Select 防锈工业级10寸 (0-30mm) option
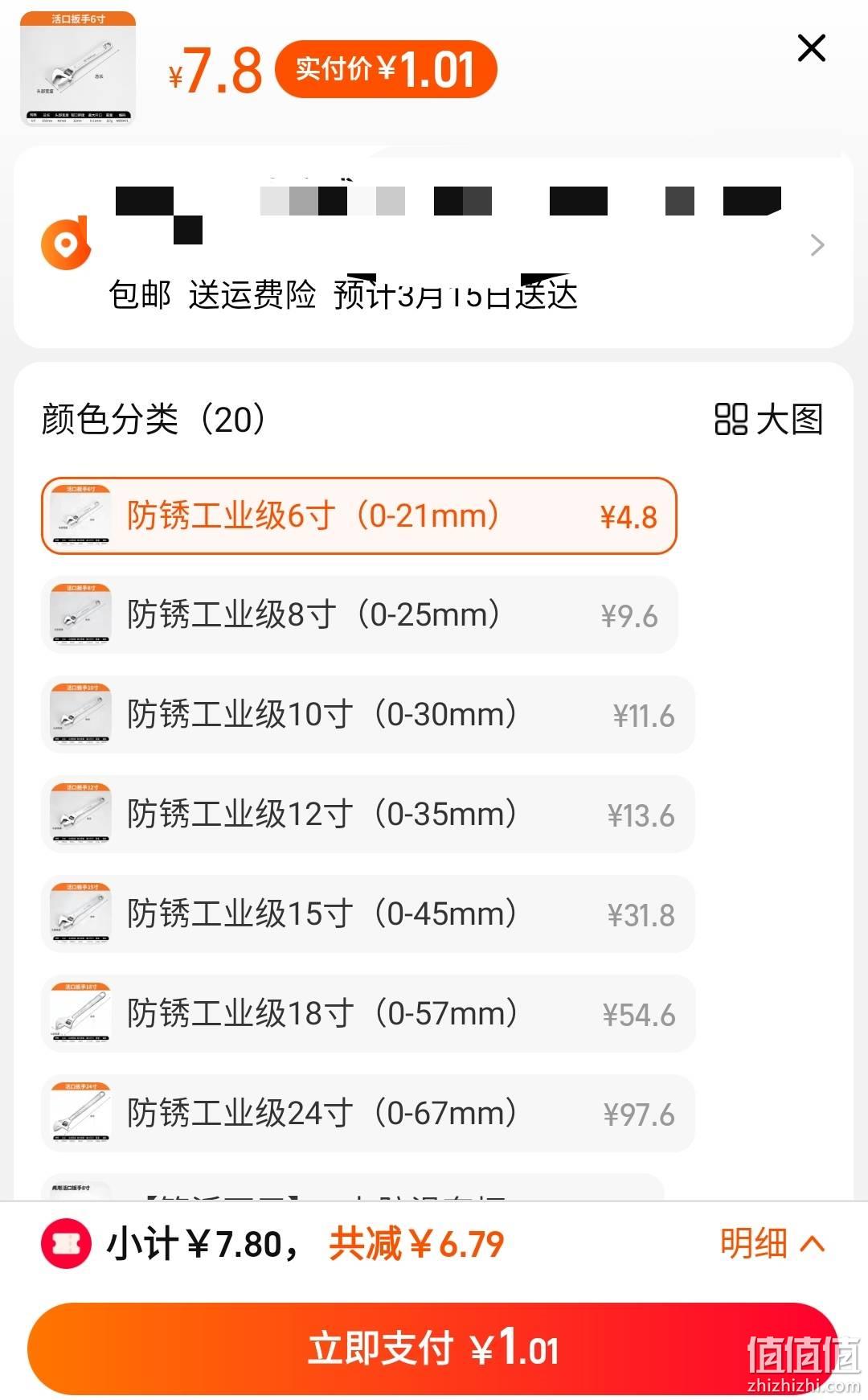This screenshot has width=868, height=1400. point(368,715)
